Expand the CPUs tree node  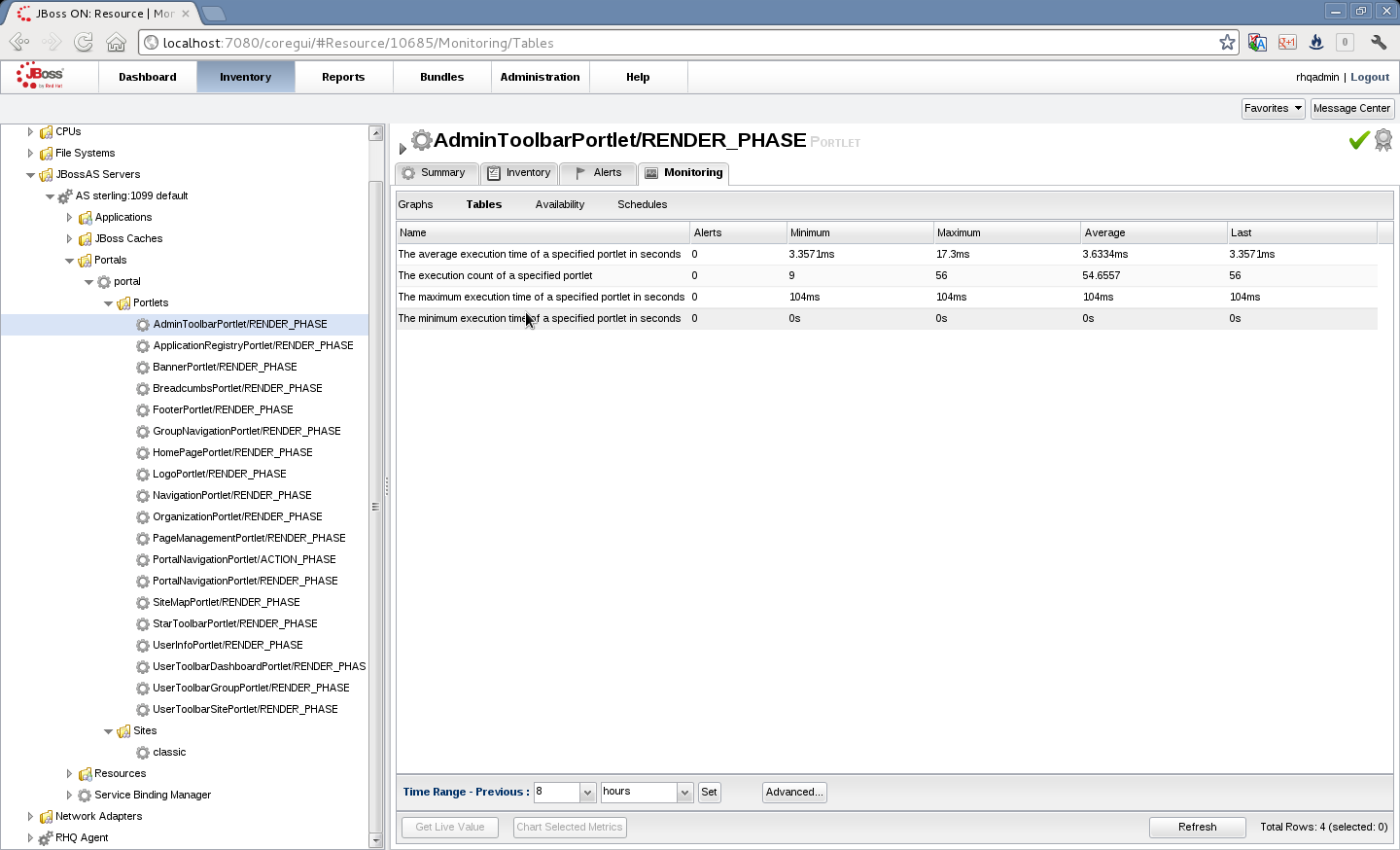click(30, 131)
